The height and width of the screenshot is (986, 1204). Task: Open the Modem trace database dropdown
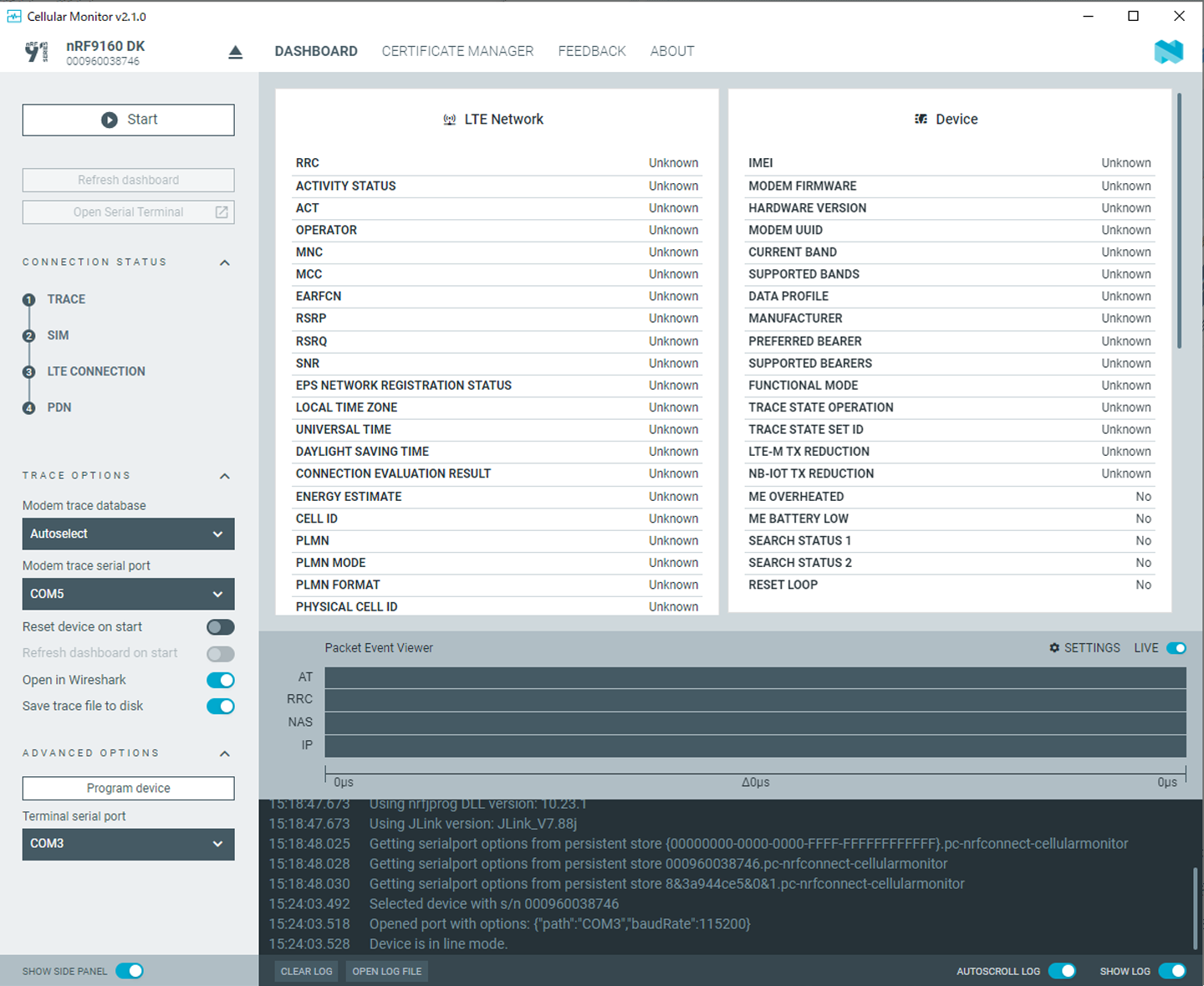[128, 534]
